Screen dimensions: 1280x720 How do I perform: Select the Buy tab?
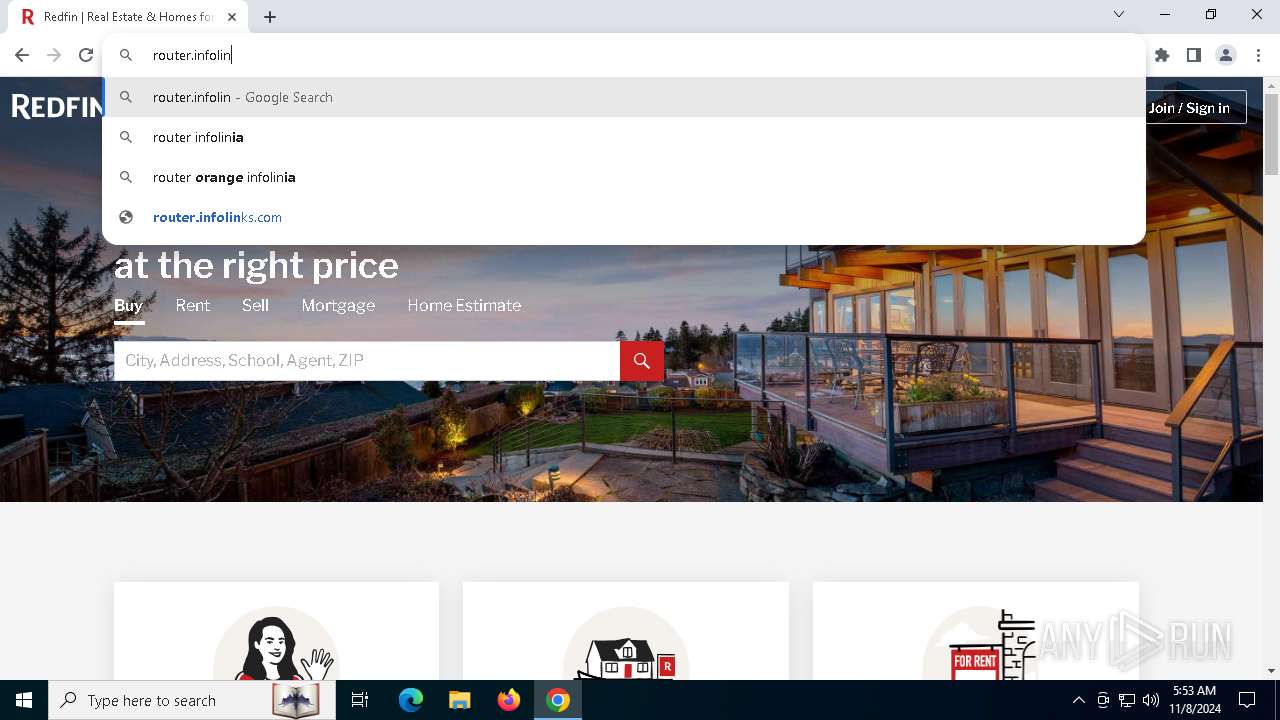point(128,305)
